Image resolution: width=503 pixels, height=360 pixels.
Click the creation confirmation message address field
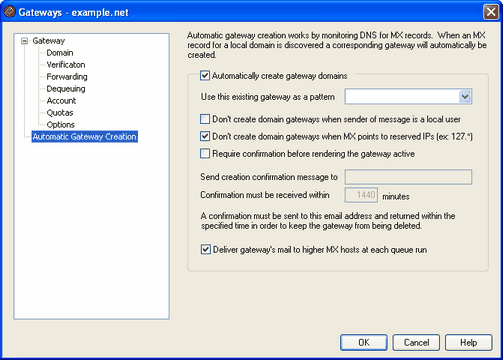pos(408,177)
